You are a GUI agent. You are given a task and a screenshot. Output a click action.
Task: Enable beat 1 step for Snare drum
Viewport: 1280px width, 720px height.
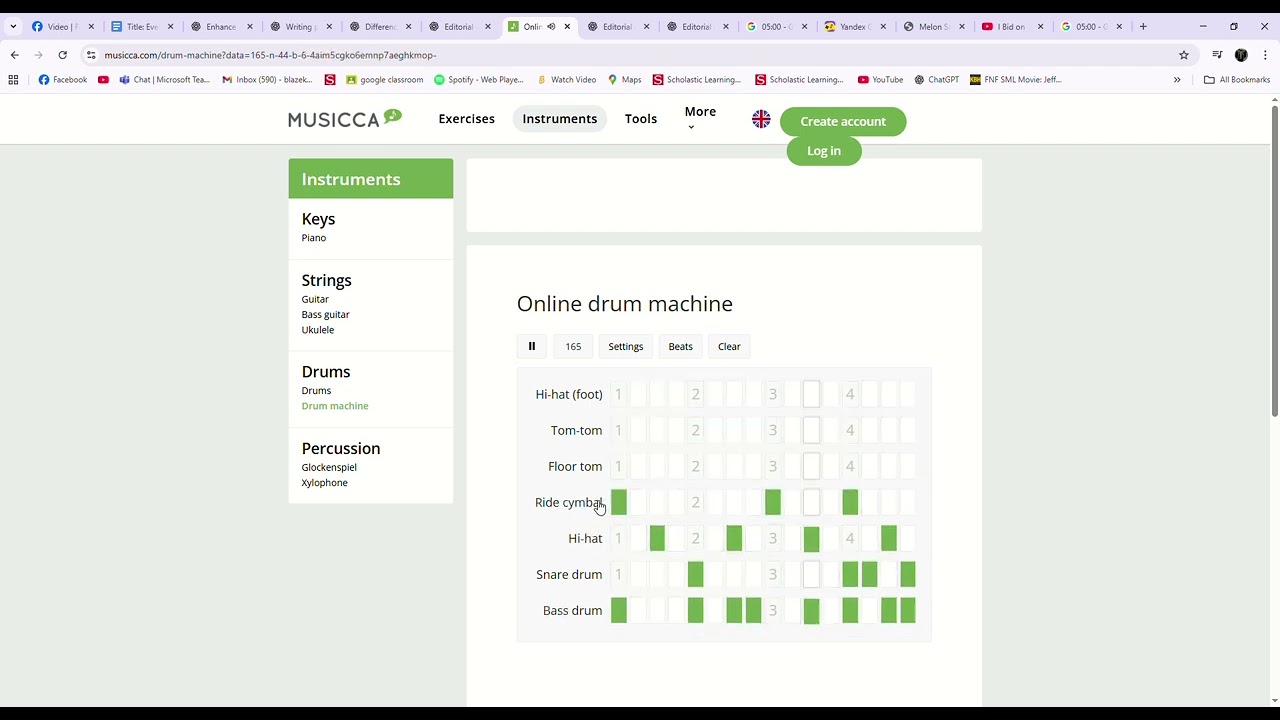click(x=618, y=574)
